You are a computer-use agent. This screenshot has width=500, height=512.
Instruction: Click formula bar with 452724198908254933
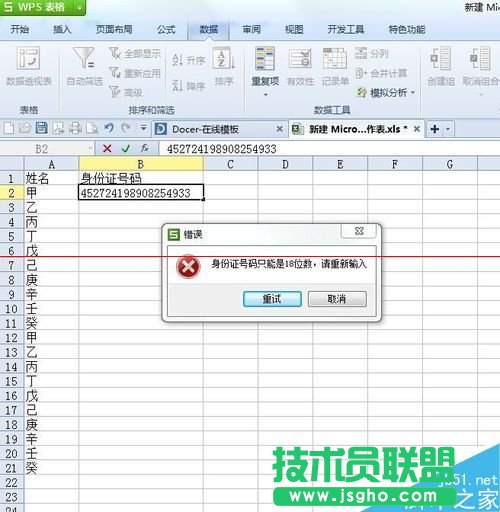click(329, 149)
